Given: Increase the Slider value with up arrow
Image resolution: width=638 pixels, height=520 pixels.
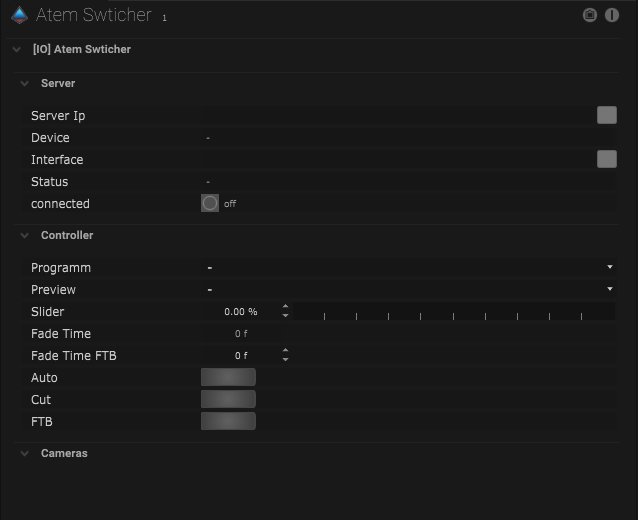Looking at the screenshot, I should point(285,306).
